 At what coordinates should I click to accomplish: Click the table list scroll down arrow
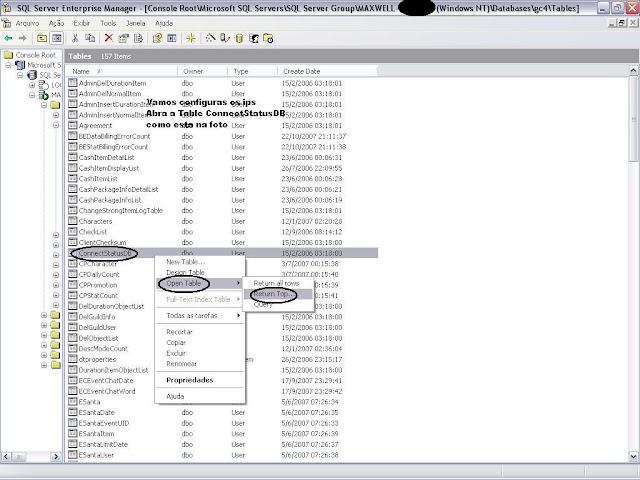pos(633,456)
